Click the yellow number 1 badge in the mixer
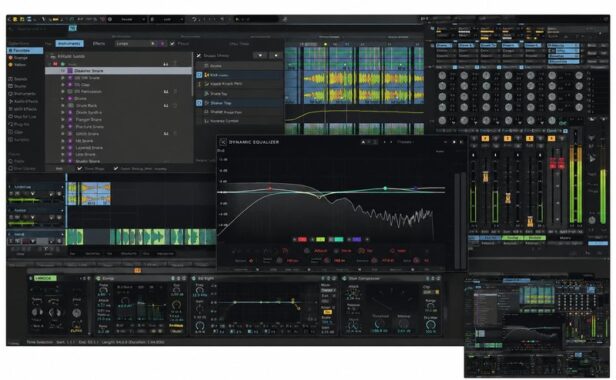 485,139
